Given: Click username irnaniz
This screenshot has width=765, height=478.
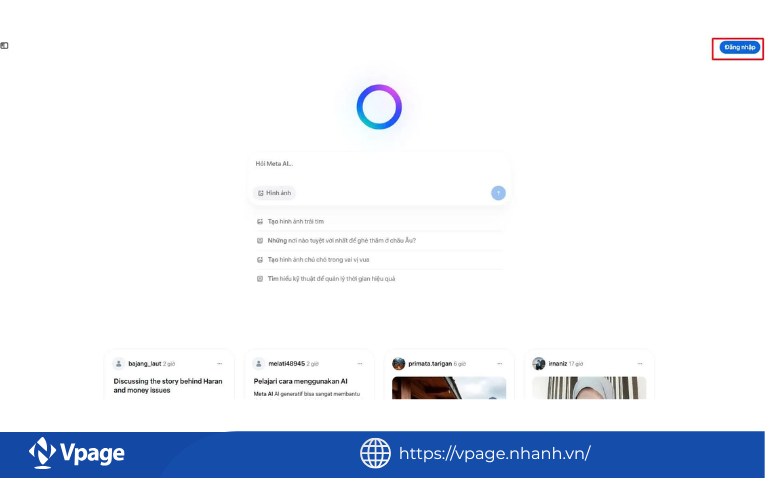Looking at the screenshot, I should point(558,364).
